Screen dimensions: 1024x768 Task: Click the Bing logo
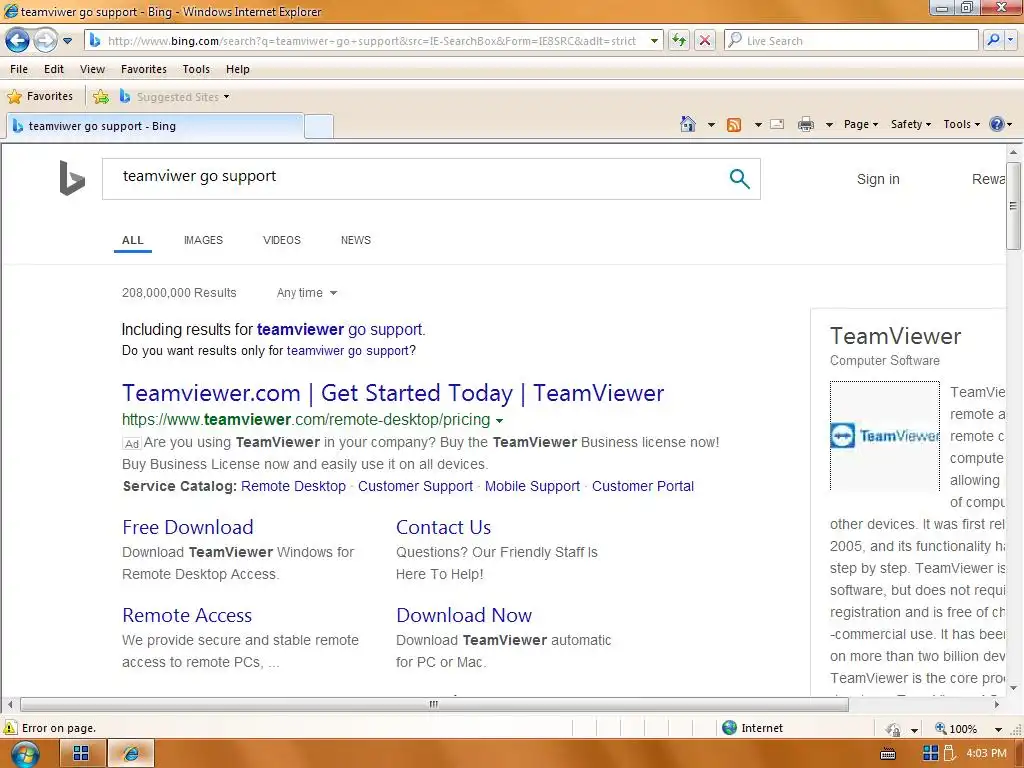click(72, 178)
